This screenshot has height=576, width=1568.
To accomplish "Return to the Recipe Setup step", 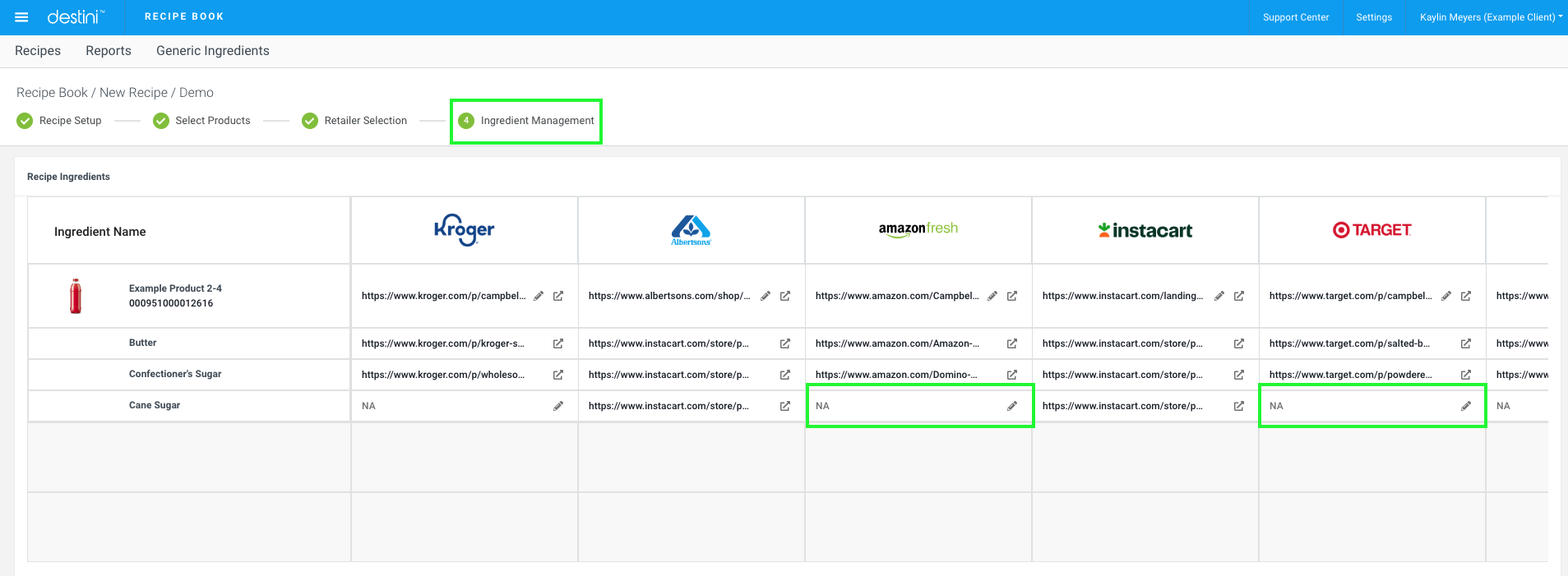I will tap(59, 121).
